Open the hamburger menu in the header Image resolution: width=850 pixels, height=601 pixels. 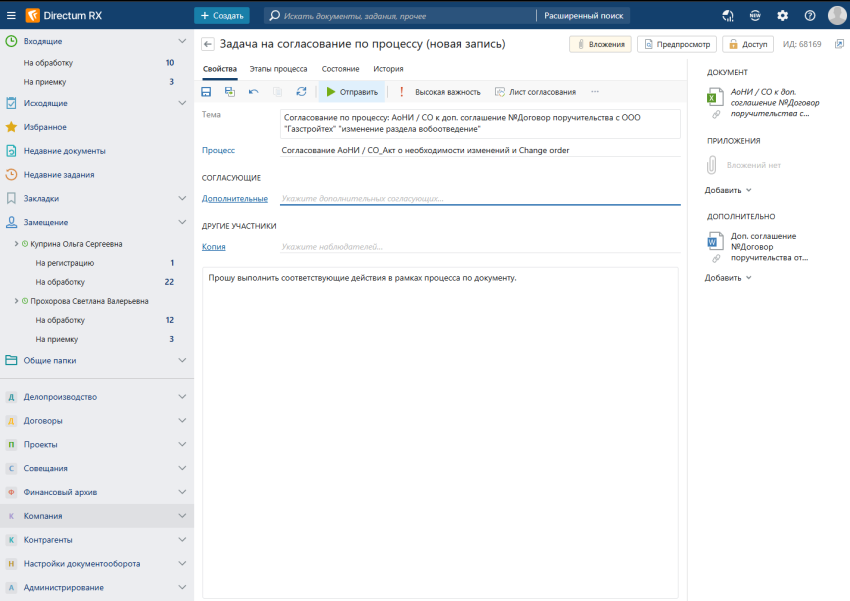pos(11,15)
